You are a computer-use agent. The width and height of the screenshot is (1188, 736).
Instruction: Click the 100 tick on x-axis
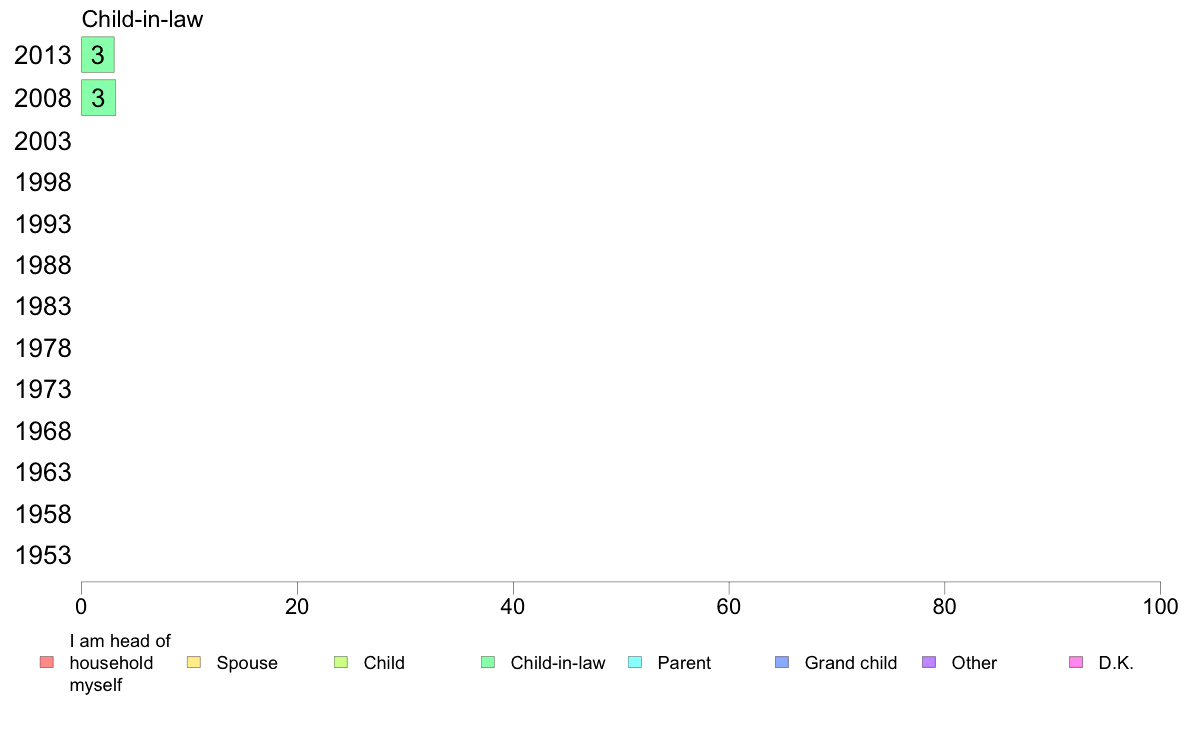(x=1161, y=607)
